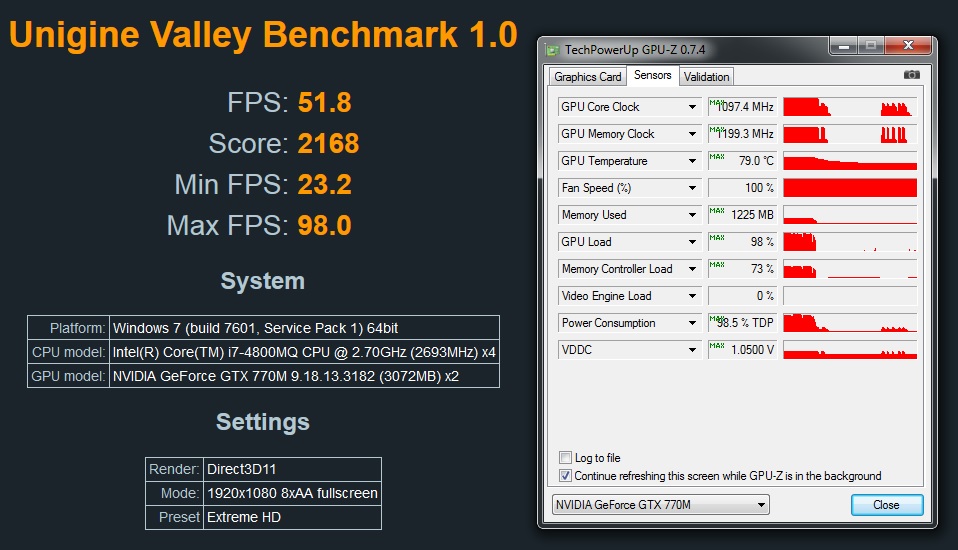Screen dimensions: 958x550
Task: Untick Continue refreshing in background checkbox
Action: [565, 475]
